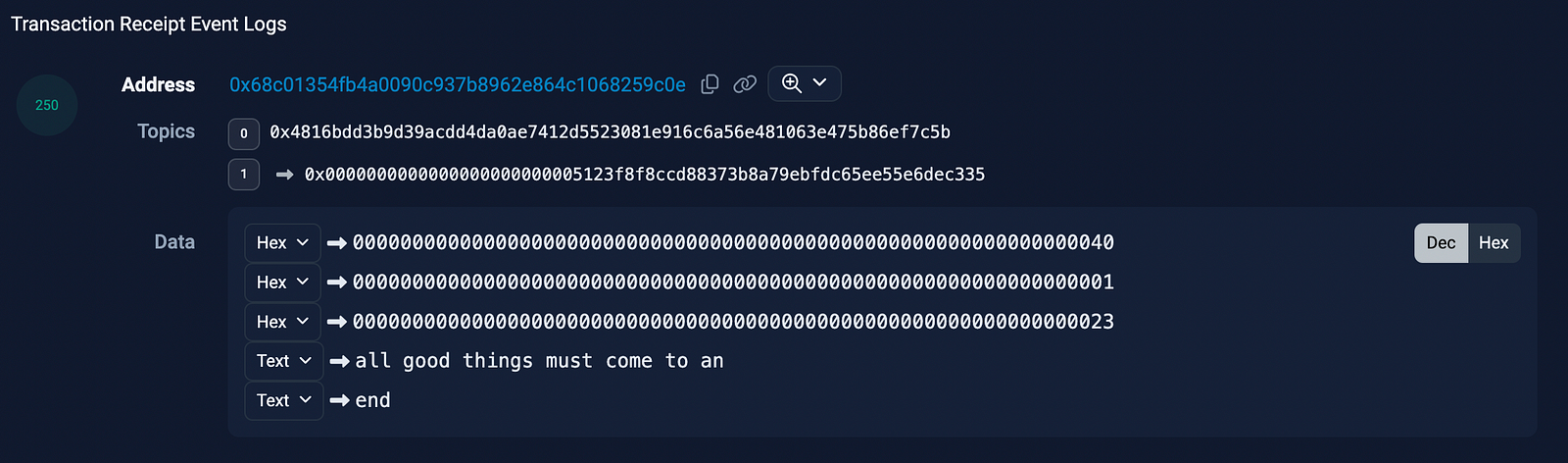1568x463 pixels.
Task: Open the Text dropdown for the "all good things" row
Action: [x=283, y=361]
